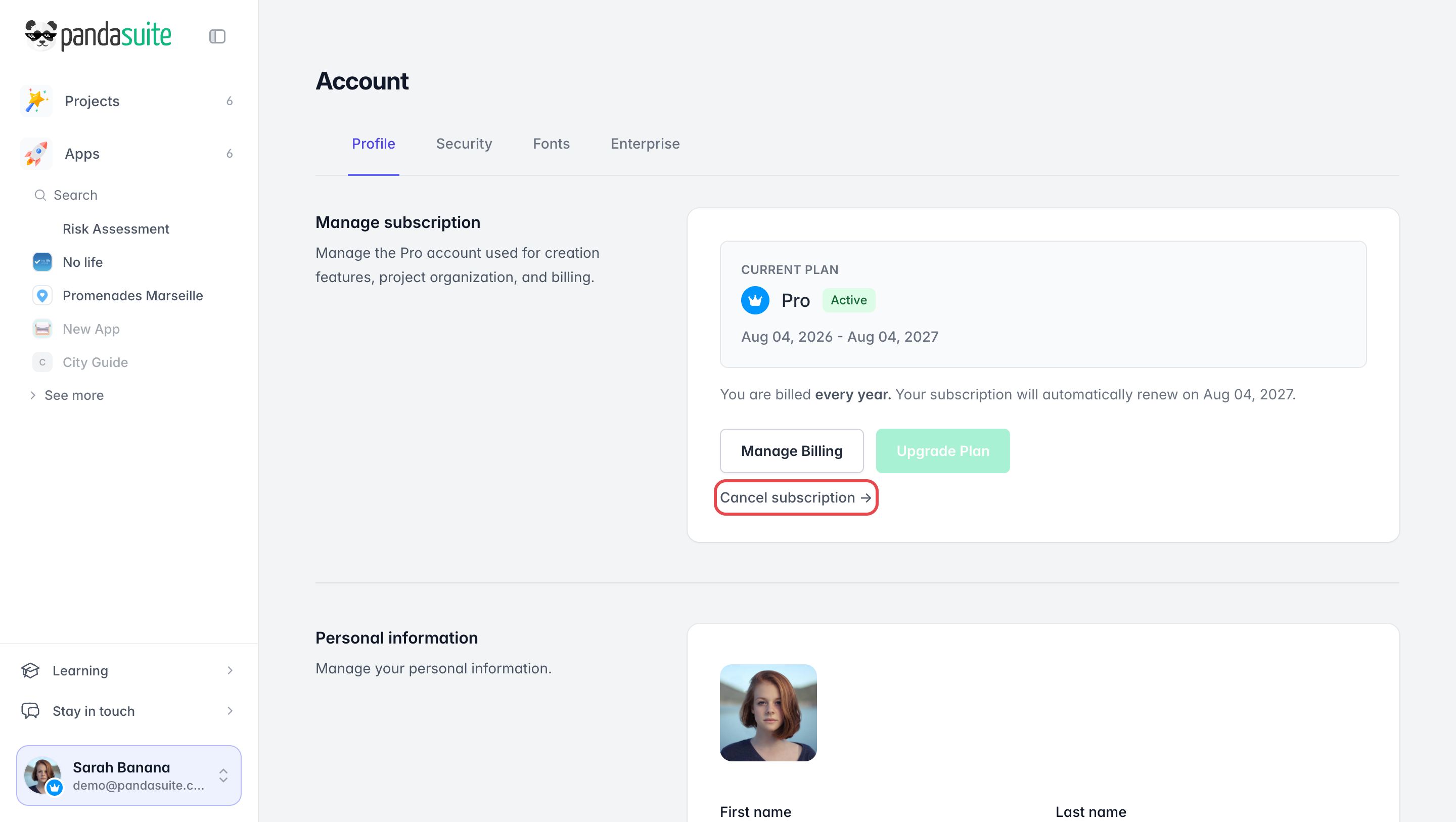Click the Learning menu label
The height and width of the screenshot is (822, 1456).
coord(80,671)
